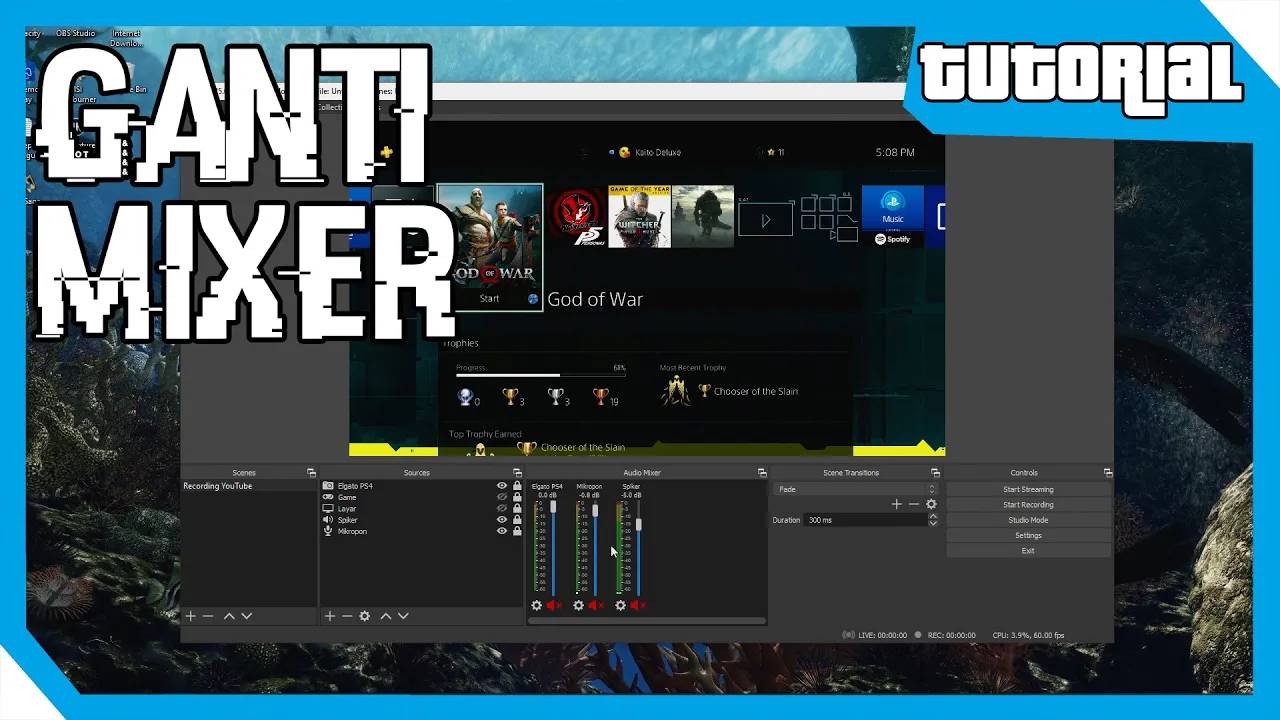Move scene down in Scenes panel
Screen dimensions: 1280x720
point(247,616)
